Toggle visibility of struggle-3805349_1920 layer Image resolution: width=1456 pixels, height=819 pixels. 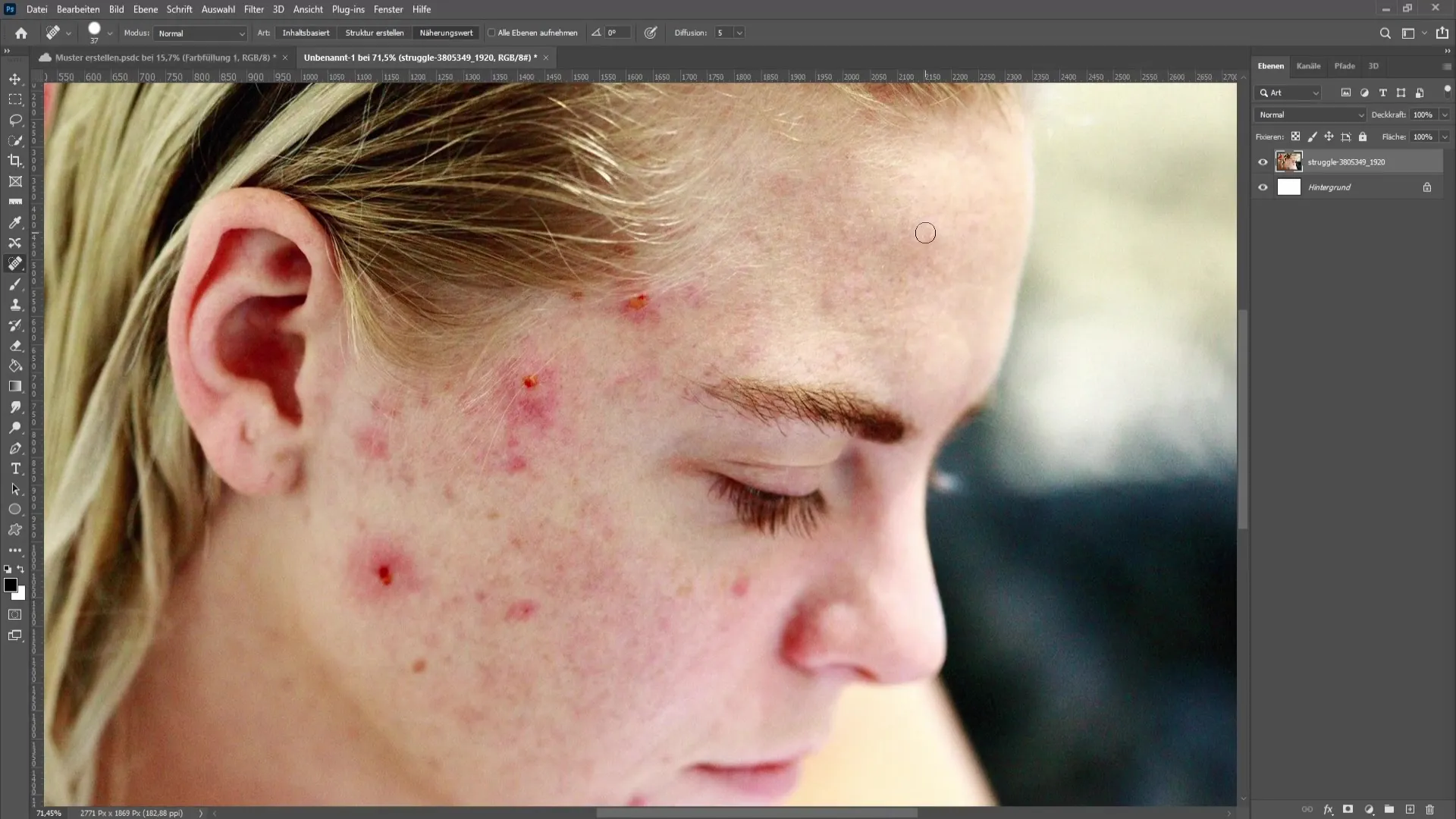tap(1263, 161)
